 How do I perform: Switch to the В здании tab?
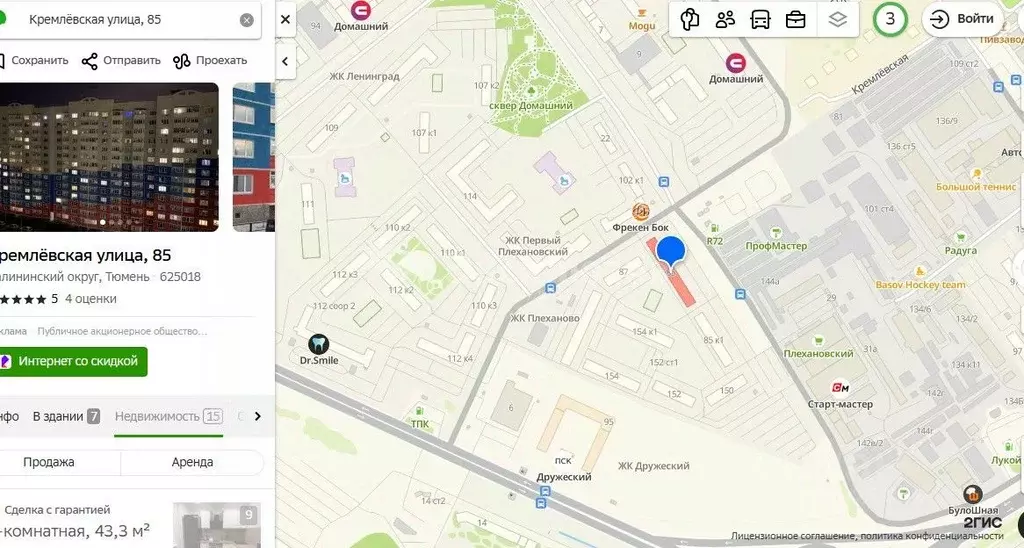pos(66,416)
